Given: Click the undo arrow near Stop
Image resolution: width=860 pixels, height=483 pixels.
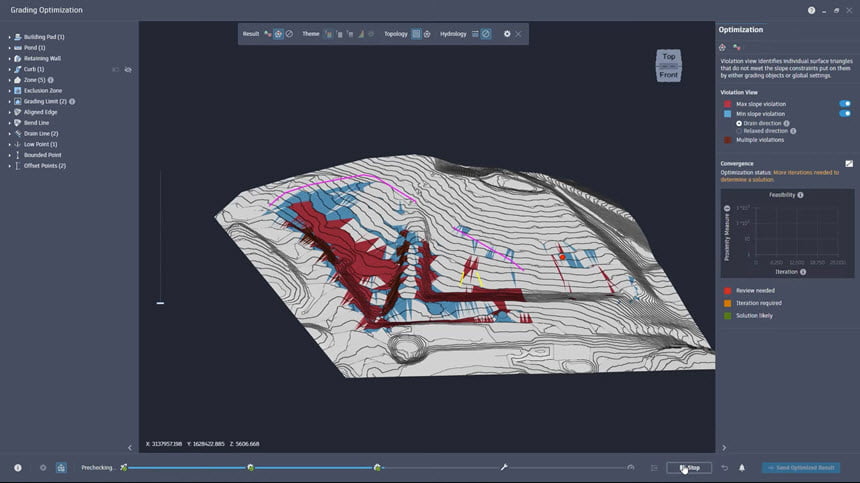Looking at the screenshot, I should [x=725, y=468].
